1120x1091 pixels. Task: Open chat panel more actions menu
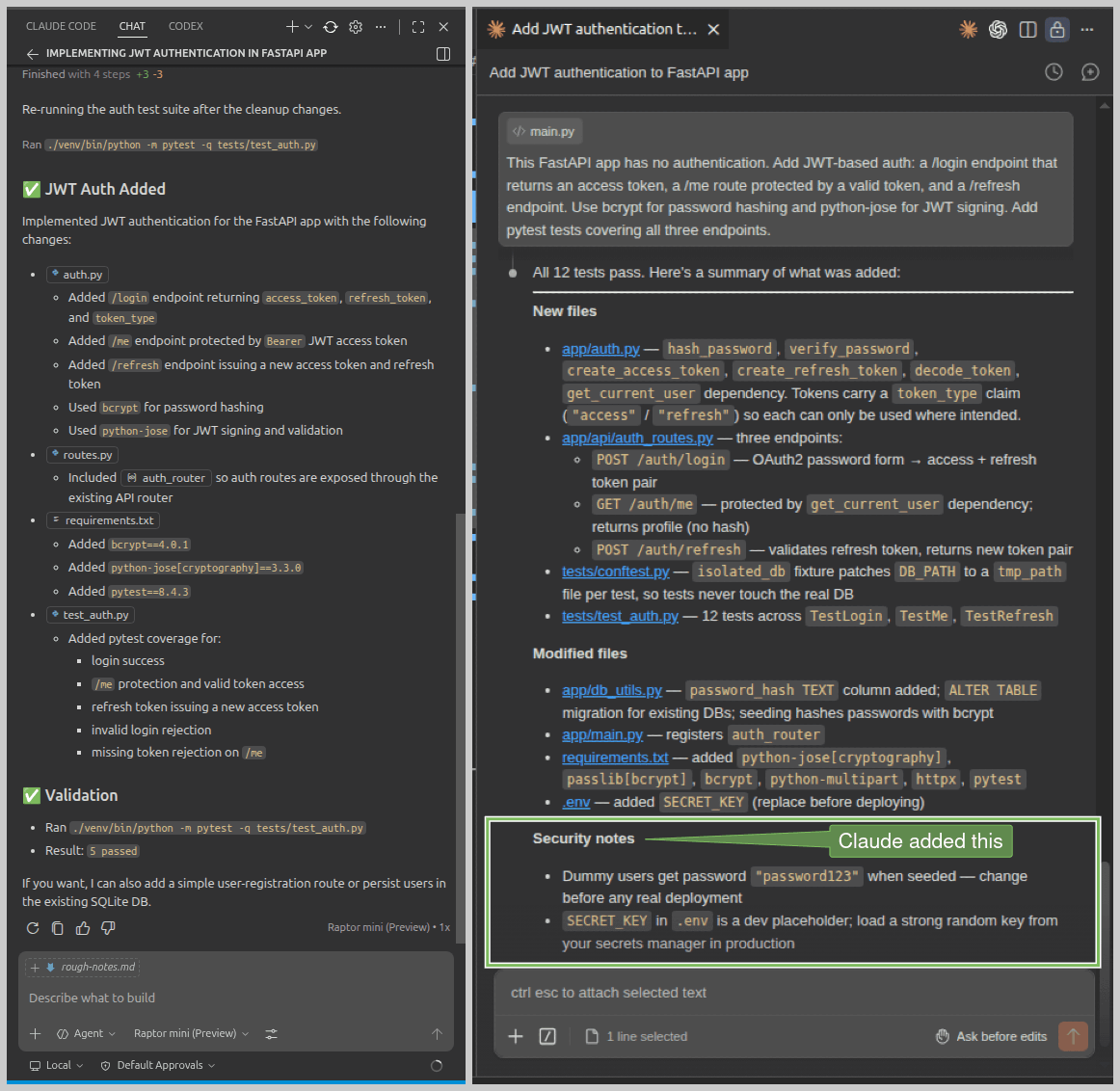pos(381,27)
